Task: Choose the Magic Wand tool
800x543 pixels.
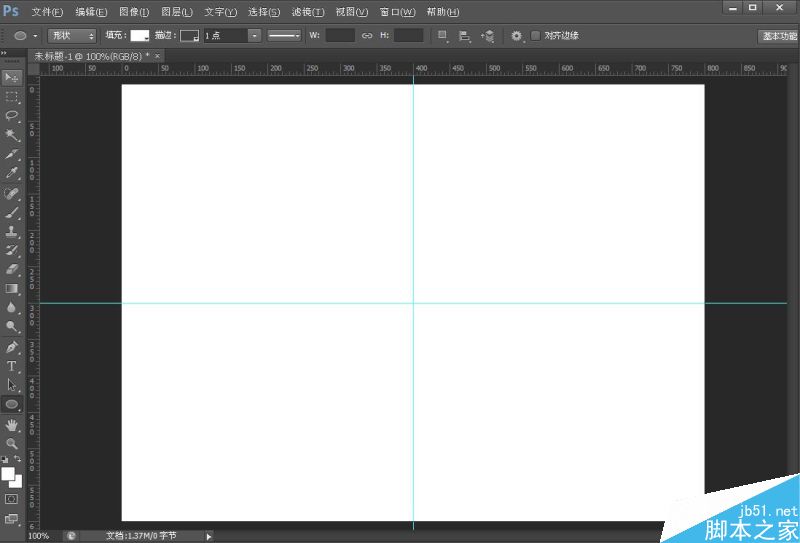Action: pyautogui.click(x=12, y=135)
